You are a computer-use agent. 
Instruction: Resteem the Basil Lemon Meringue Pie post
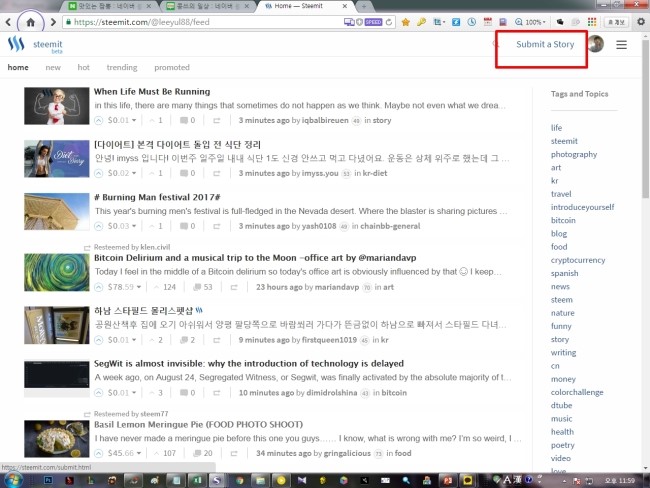coord(232,453)
